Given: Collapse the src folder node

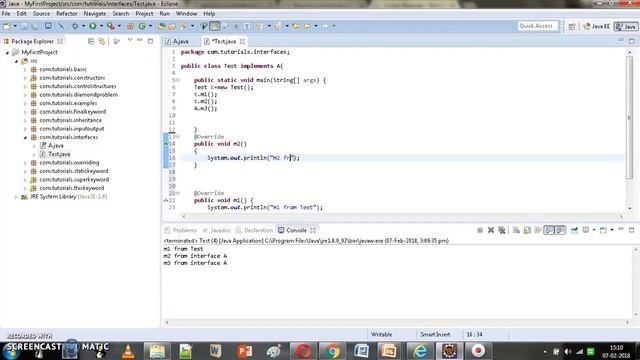Looking at the screenshot, I should tap(16, 61).
